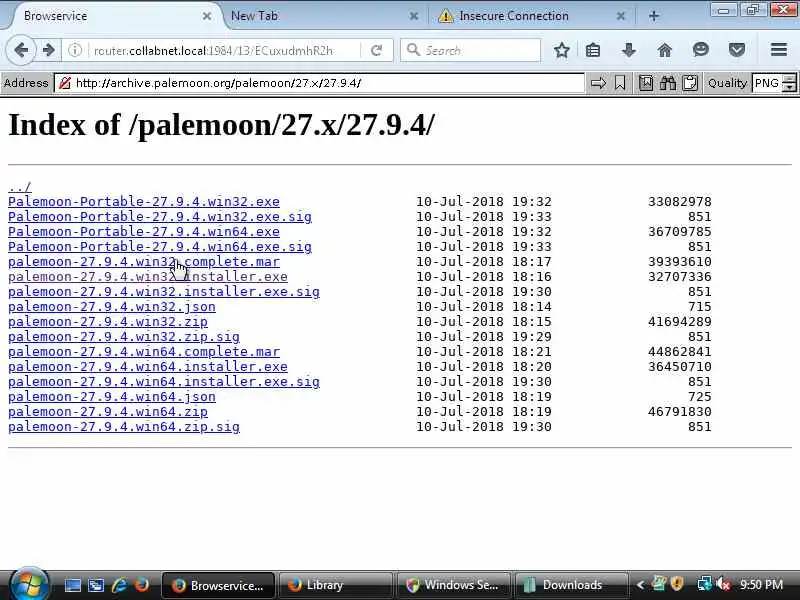Click the network tray icon

(705, 585)
